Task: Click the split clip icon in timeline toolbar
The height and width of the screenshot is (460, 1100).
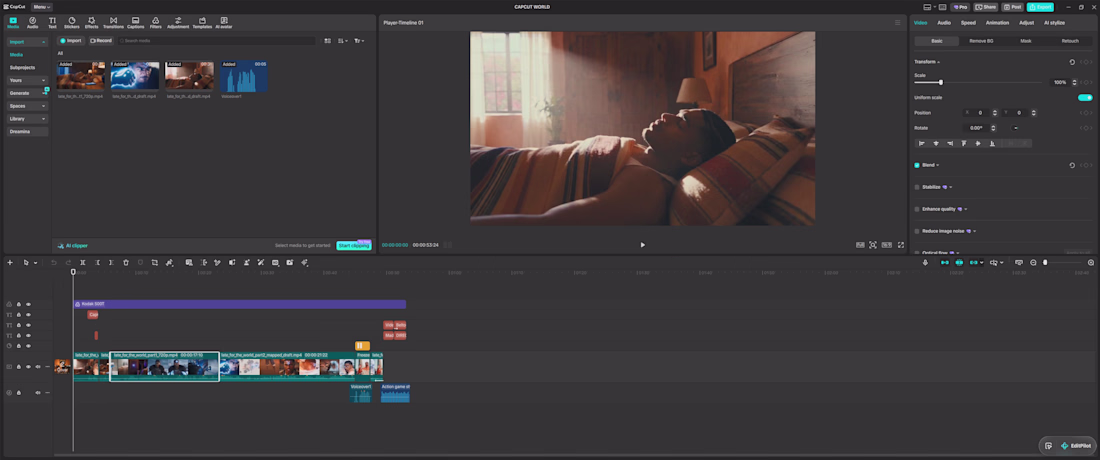Action: (x=83, y=262)
